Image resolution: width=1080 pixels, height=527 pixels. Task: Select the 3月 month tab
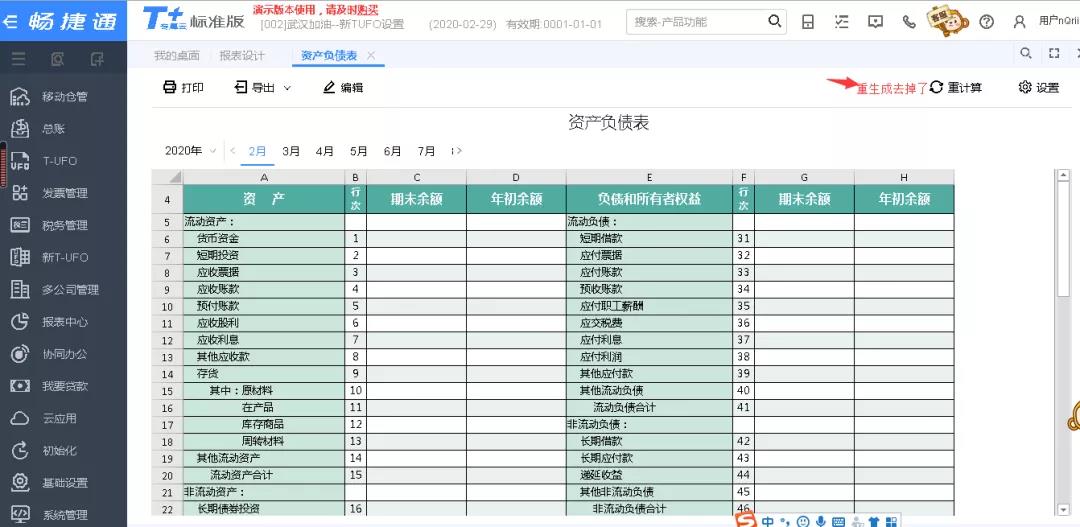pos(291,151)
